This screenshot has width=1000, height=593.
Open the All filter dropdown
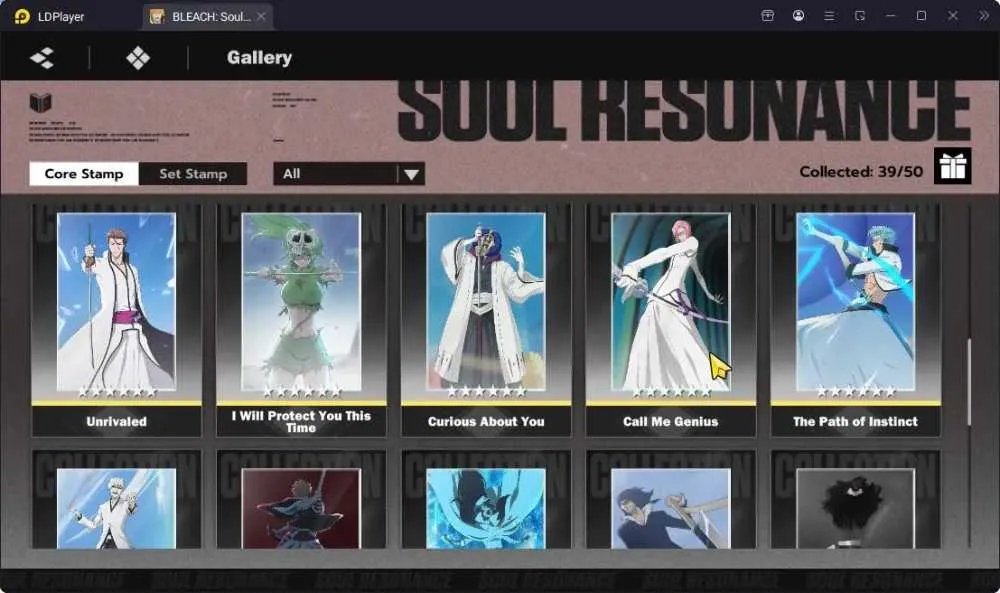(x=349, y=173)
